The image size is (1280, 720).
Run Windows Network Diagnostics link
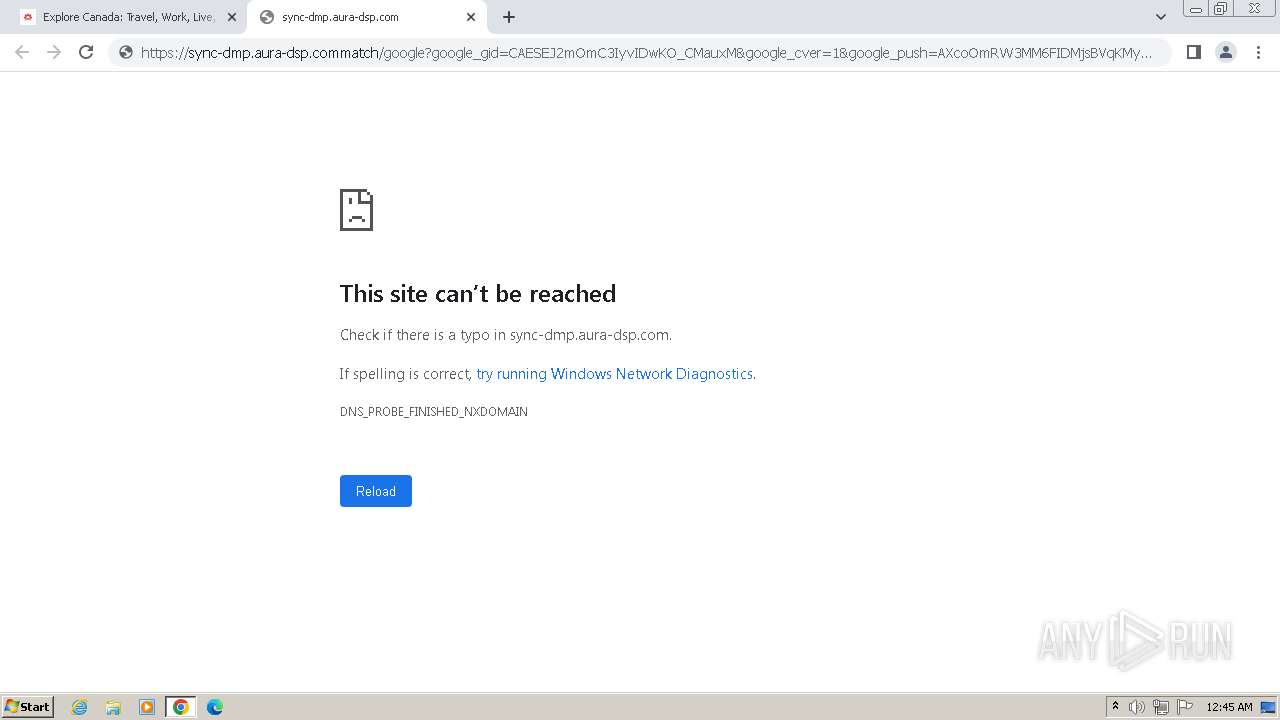(x=614, y=374)
